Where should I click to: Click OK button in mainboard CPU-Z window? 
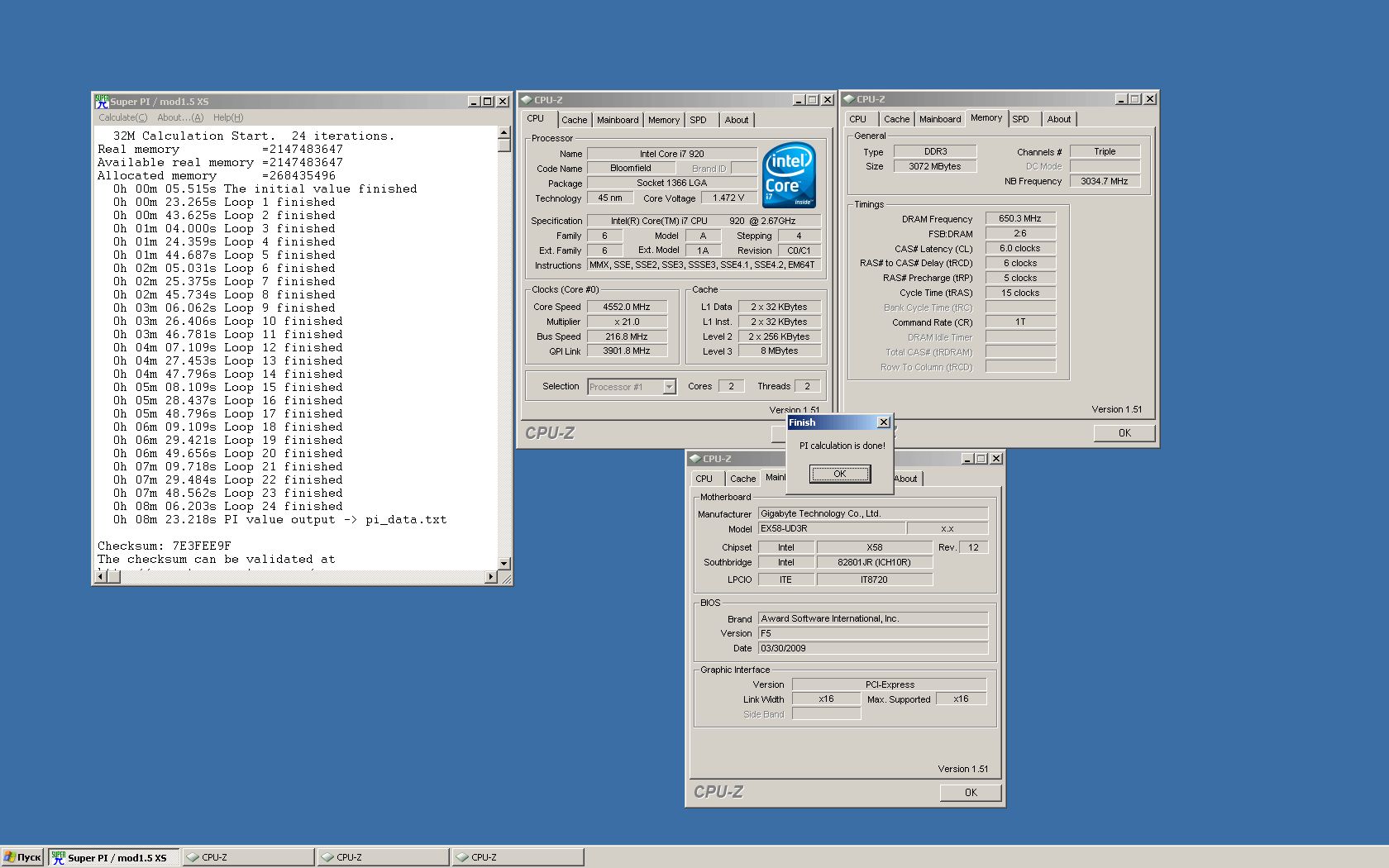tap(971, 793)
